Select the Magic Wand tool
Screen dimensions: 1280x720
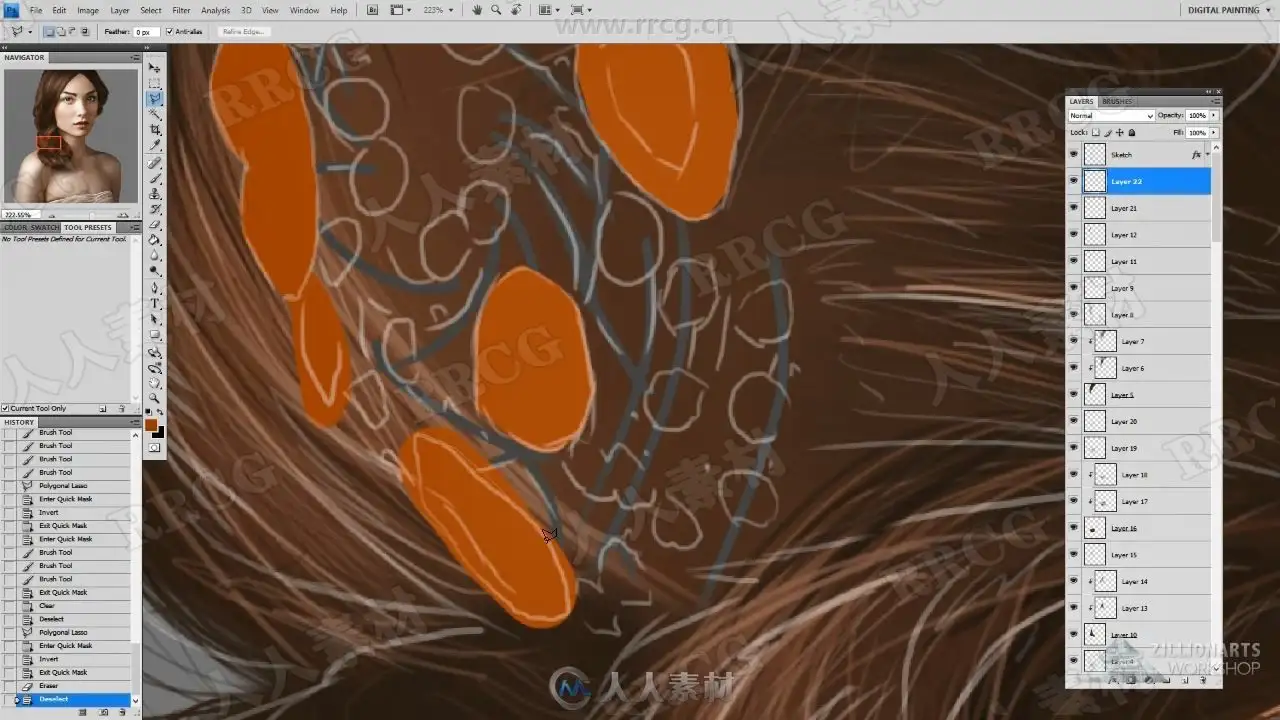(155, 114)
